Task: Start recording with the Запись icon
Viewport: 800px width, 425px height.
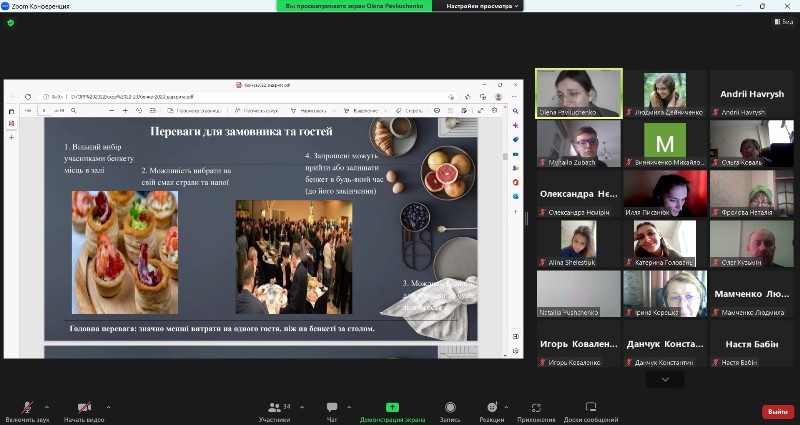Action: [451, 409]
